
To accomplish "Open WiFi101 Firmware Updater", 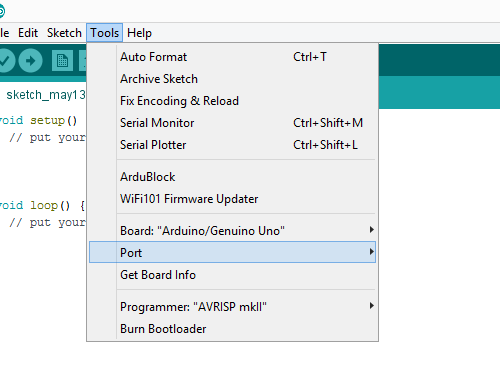I will 232,199.
